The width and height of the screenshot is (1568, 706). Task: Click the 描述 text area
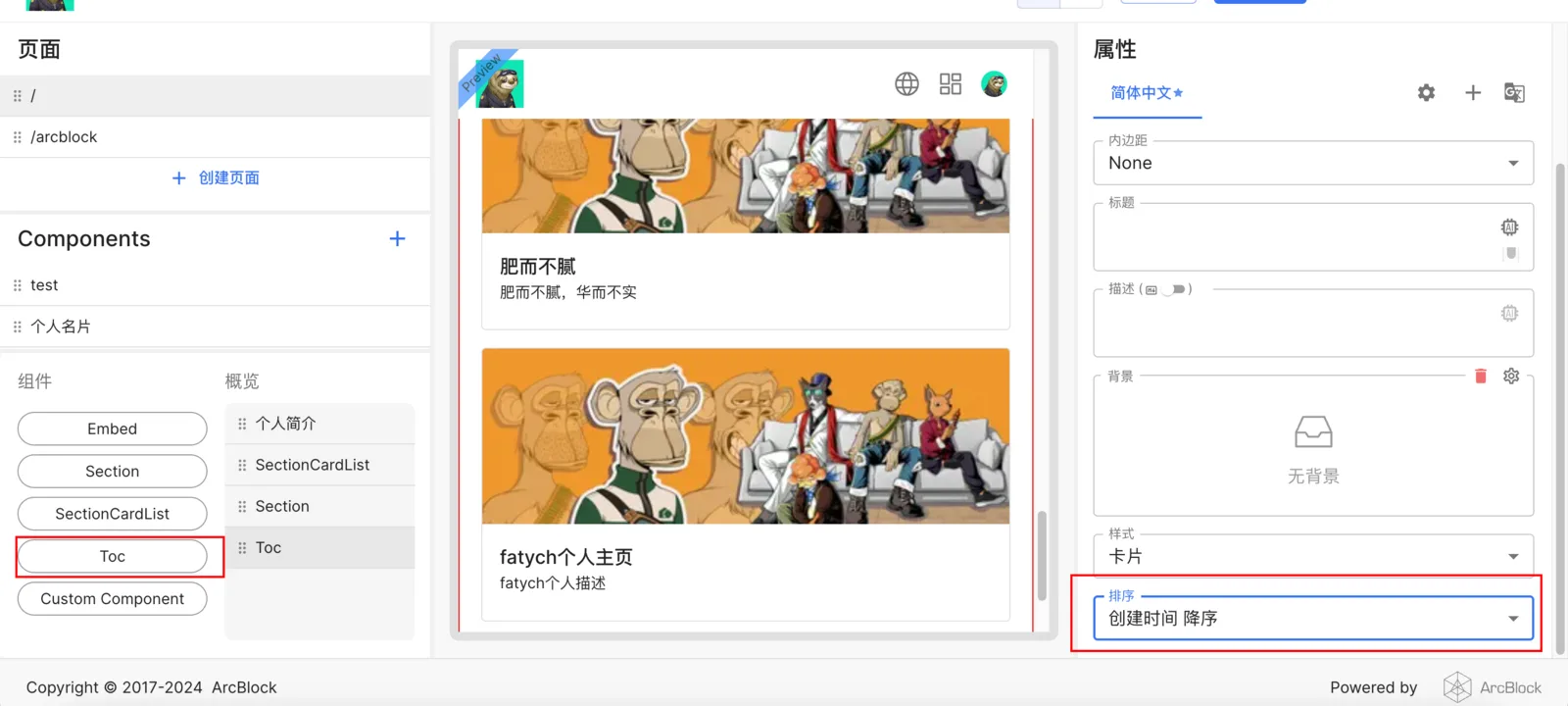tap(1313, 324)
